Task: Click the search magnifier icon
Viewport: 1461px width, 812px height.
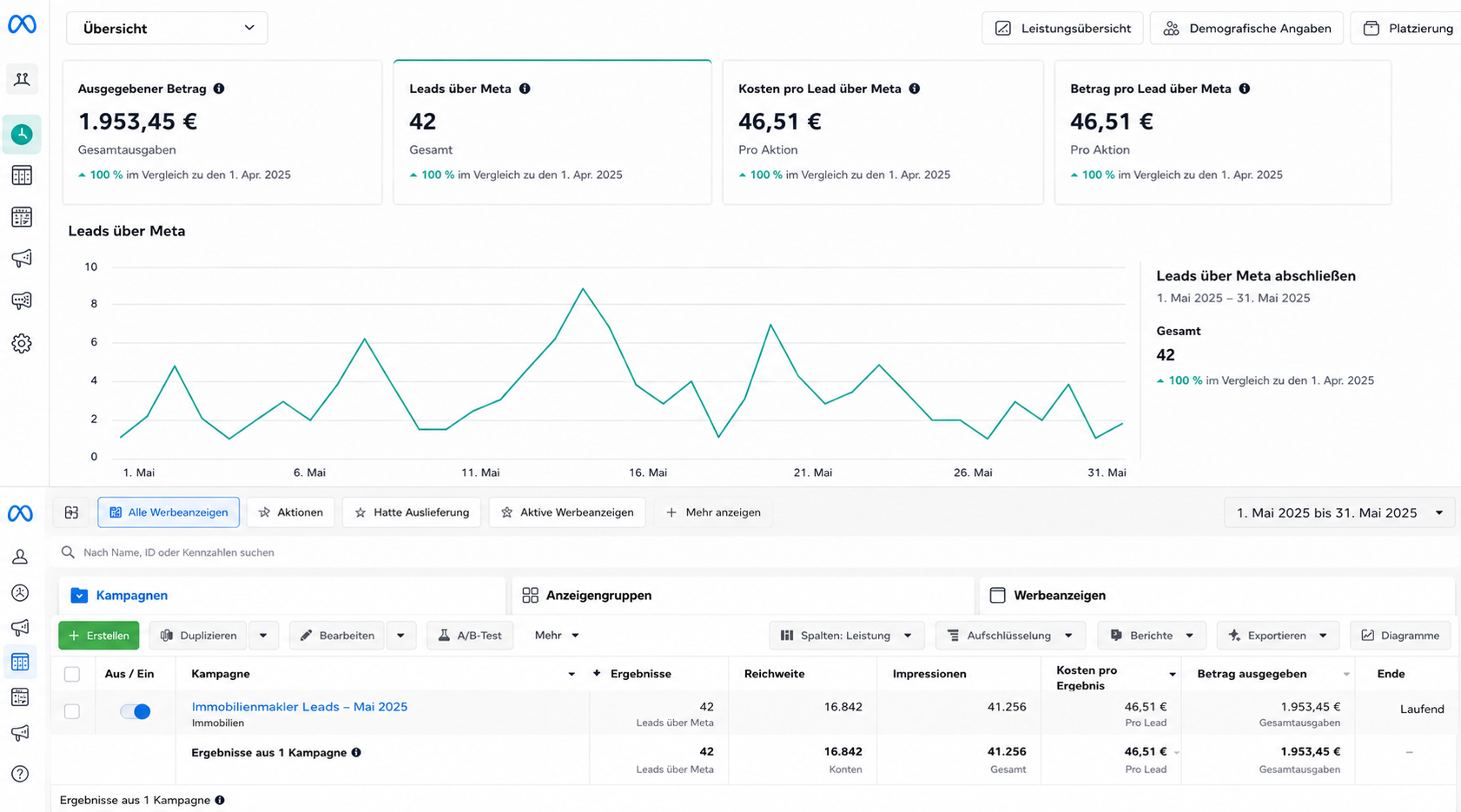Action: pos(68,552)
